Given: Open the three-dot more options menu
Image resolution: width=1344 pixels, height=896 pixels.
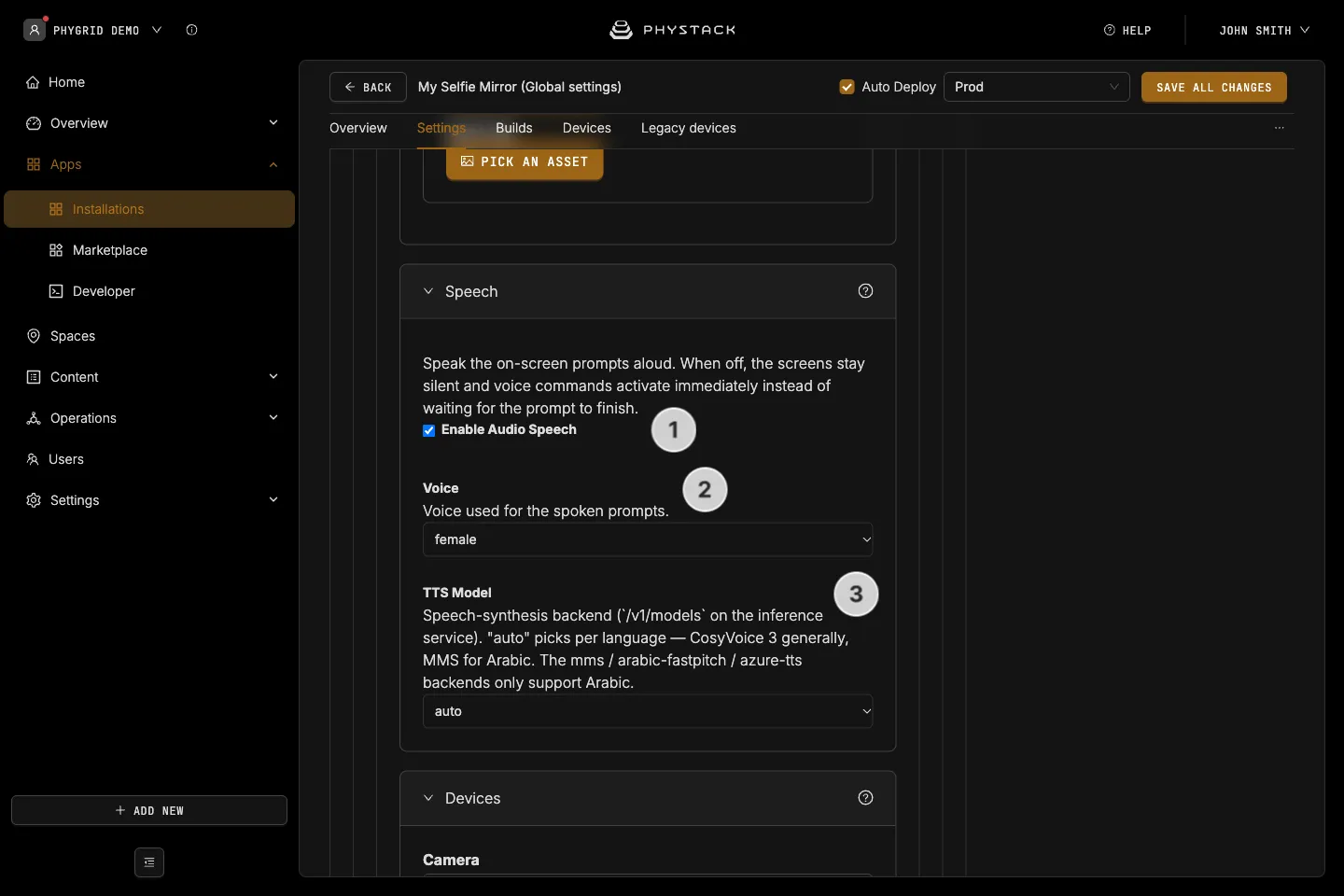Looking at the screenshot, I should point(1280,128).
